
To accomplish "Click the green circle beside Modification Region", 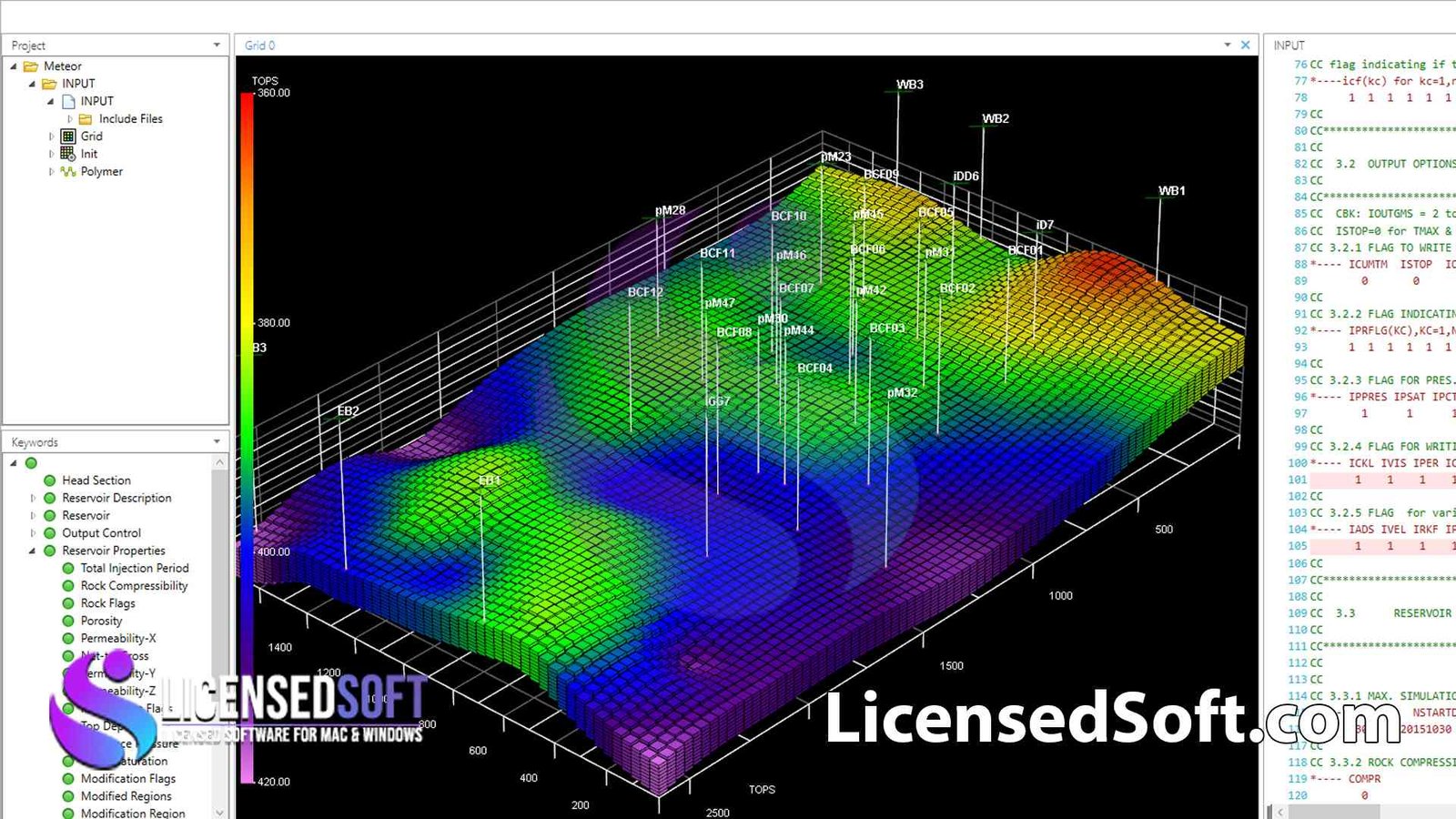I will (x=68, y=813).
